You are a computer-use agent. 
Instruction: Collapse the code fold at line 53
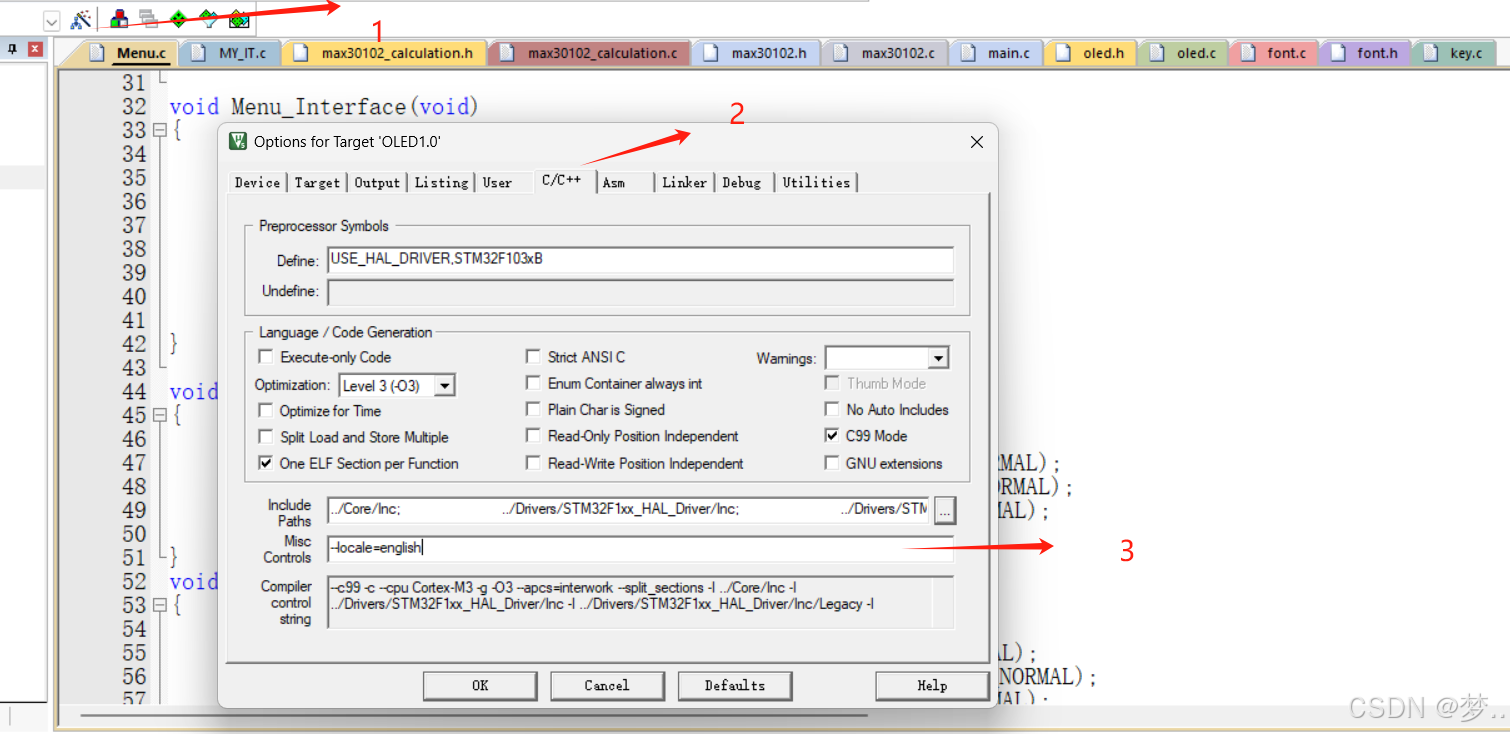(159, 605)
